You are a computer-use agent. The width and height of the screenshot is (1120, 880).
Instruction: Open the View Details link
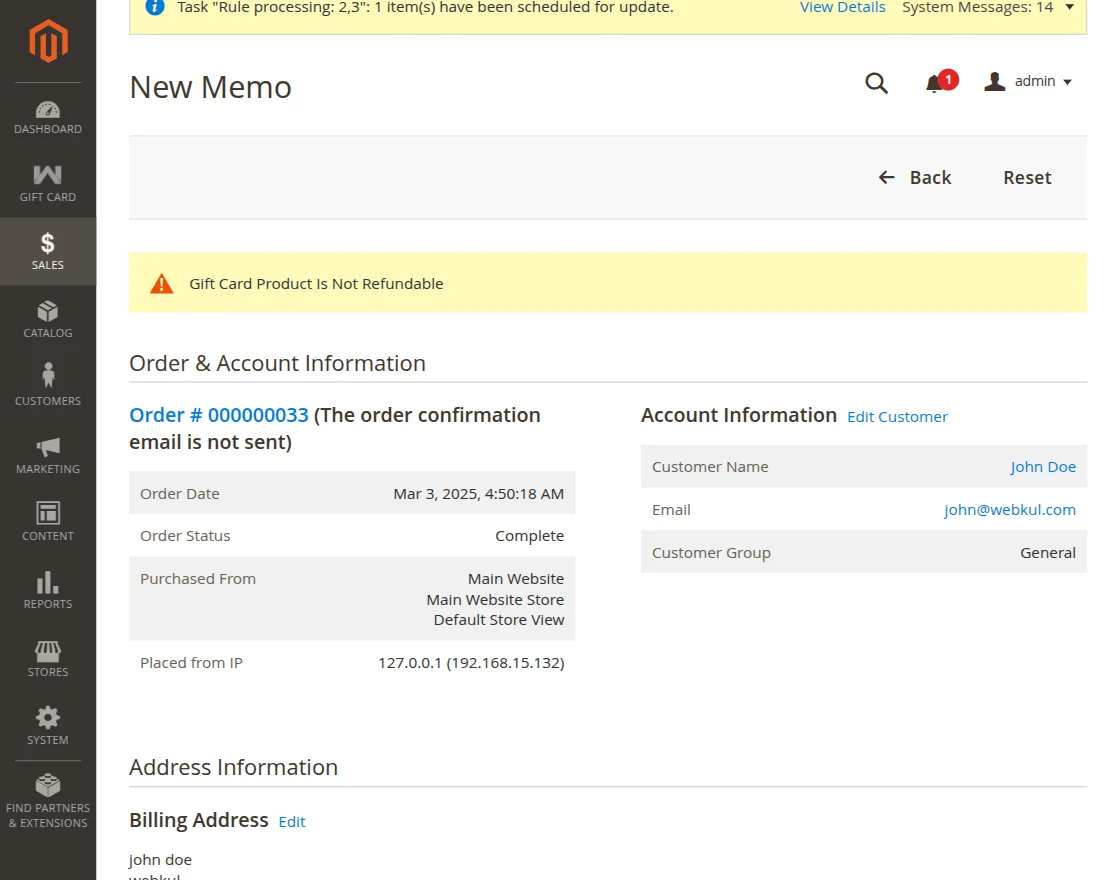[x=842, y=8]
